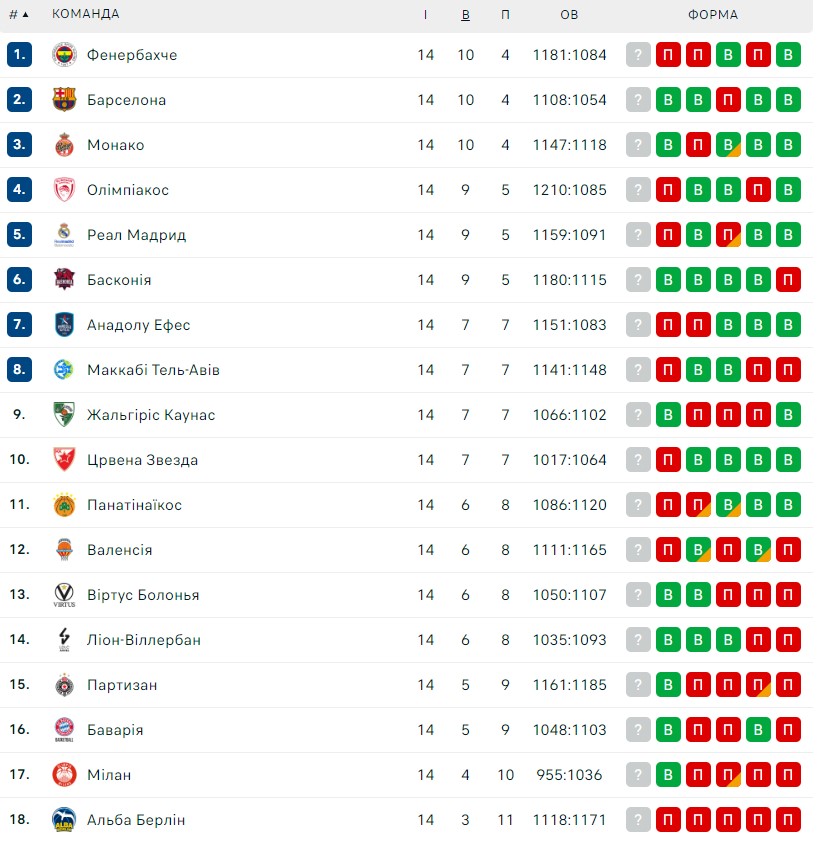Open the Альба Берлін team logo
Viewport: 820px width, 841px height.
[x=64, y=820]
